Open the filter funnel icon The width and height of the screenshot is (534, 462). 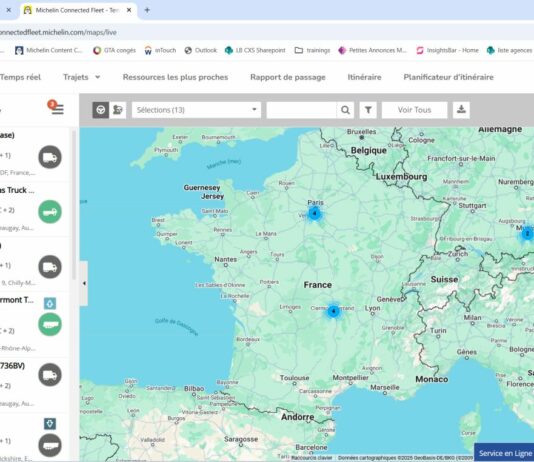368,110
